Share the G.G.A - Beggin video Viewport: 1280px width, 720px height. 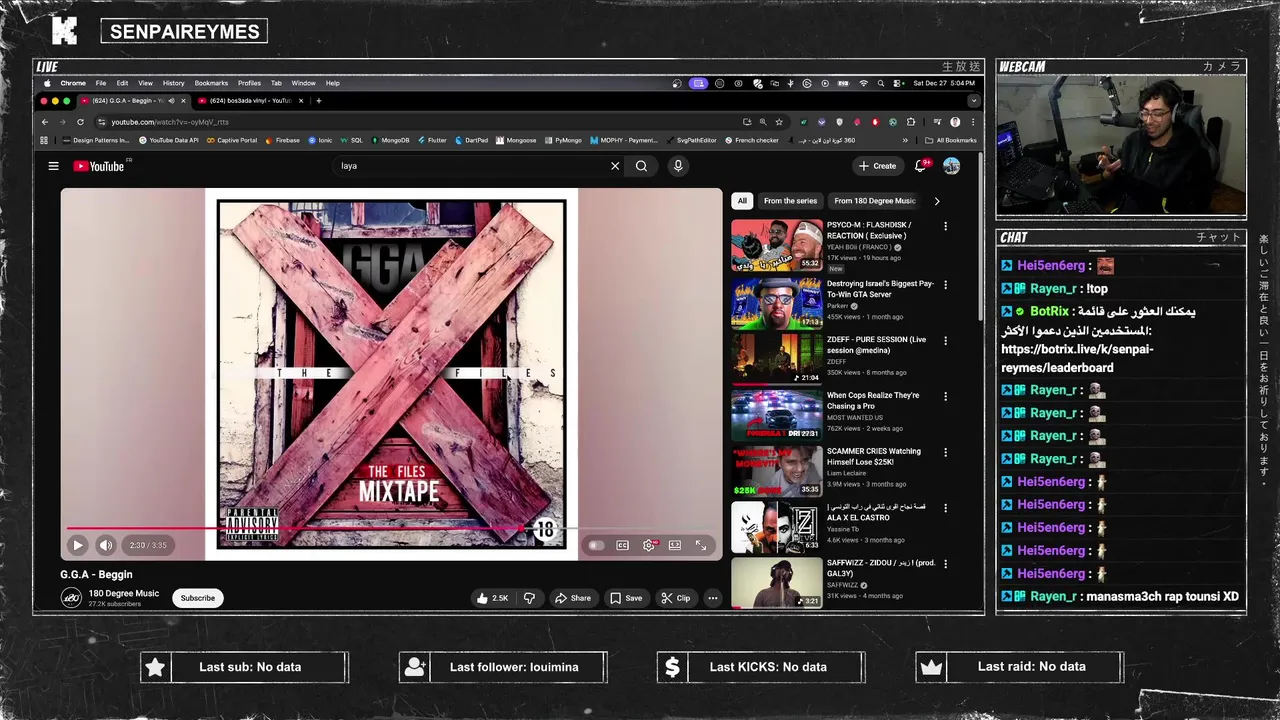(x=573, y=598)
